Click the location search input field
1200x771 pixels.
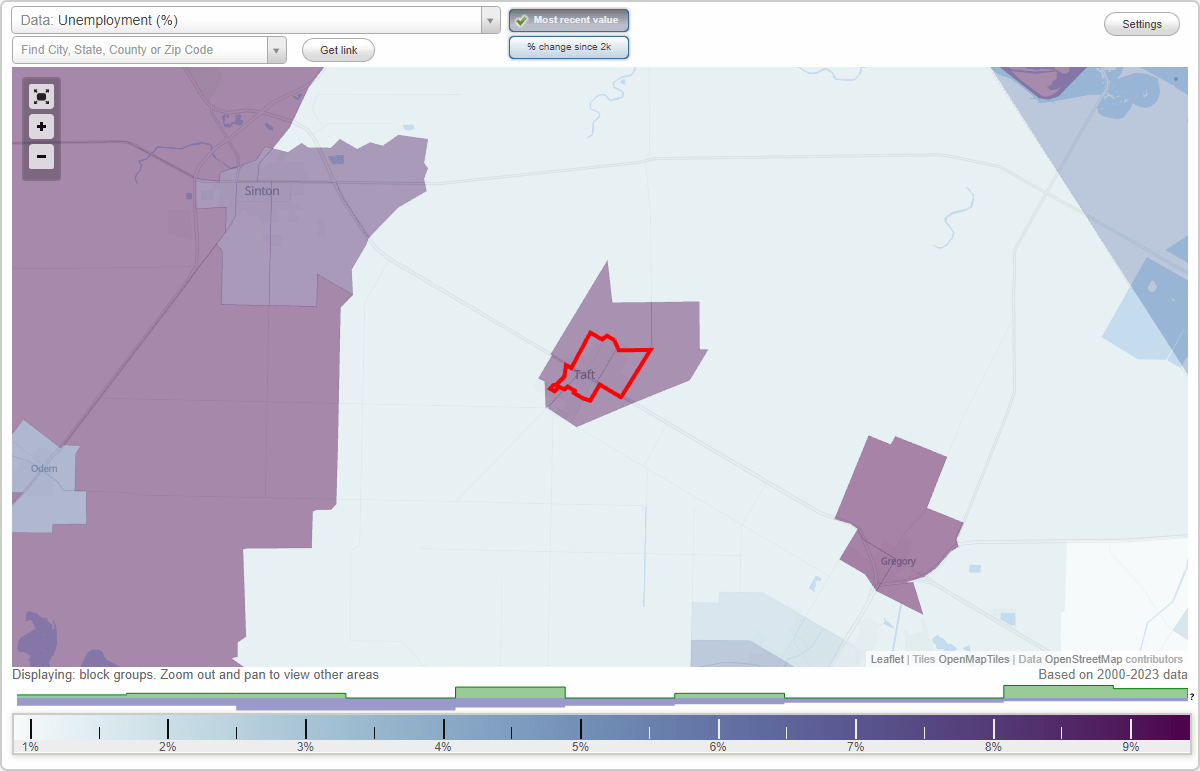[x=140, y=49]
